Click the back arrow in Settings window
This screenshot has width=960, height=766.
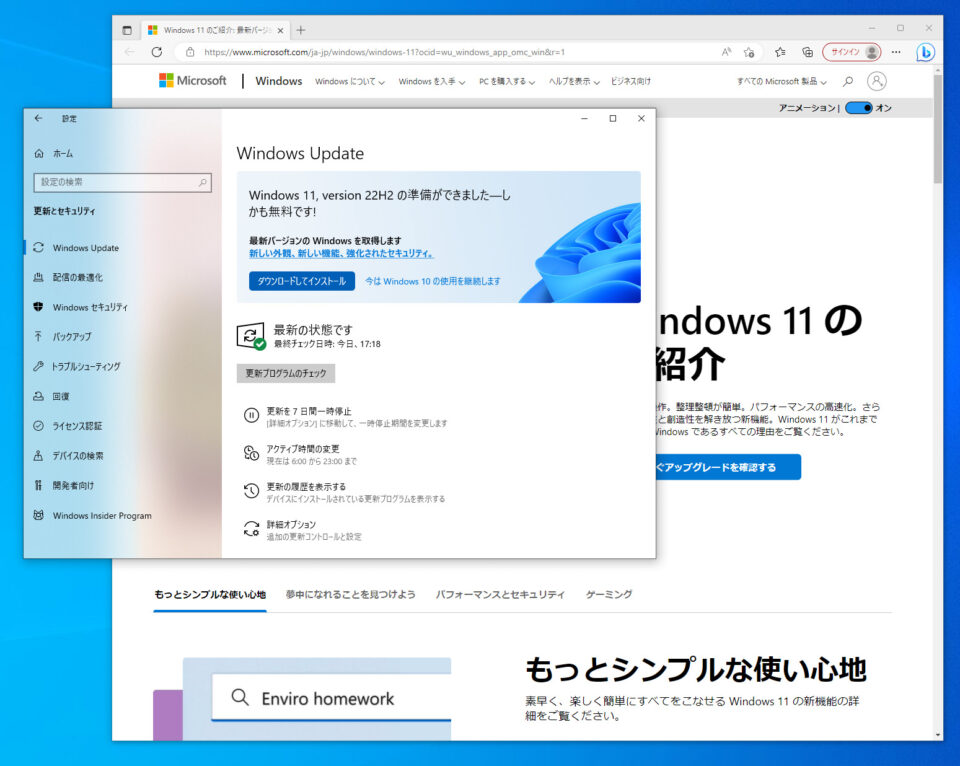point(39,118)
